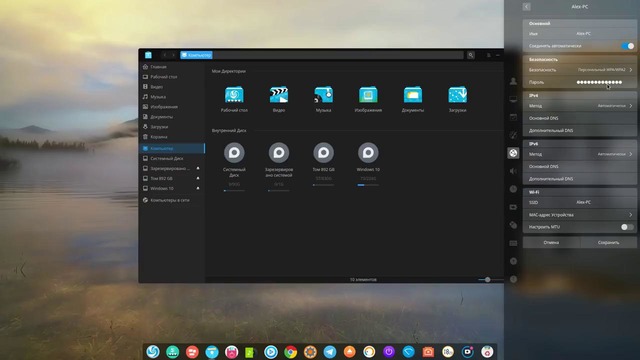Open the IPv4 Метод selector
This screenshot has width=640, height=360.
click(x=580, y=106)
